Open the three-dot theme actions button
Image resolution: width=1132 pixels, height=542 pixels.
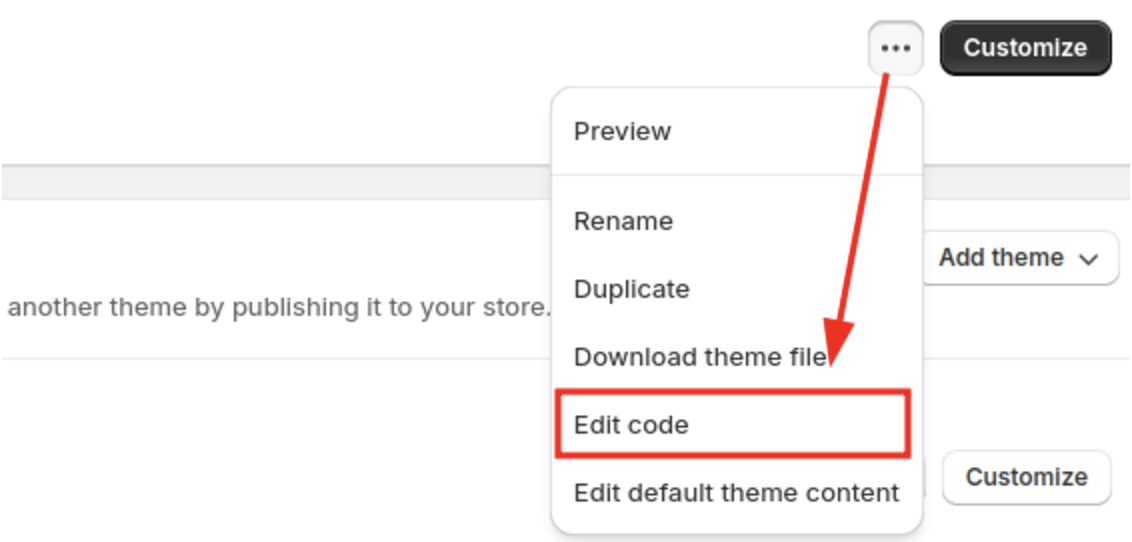pos(895,48)
